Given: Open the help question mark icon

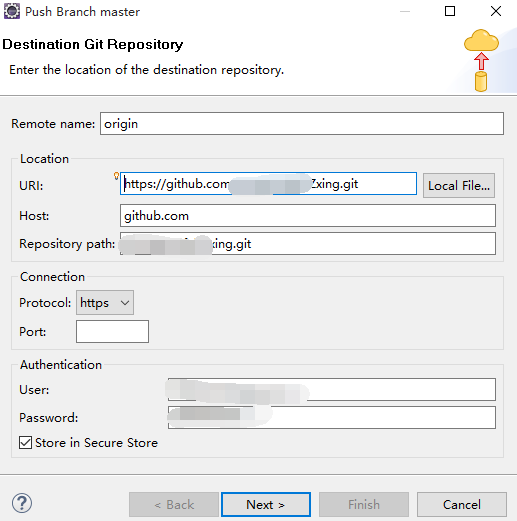Looking at the screenshot, I should click(22, 503).
